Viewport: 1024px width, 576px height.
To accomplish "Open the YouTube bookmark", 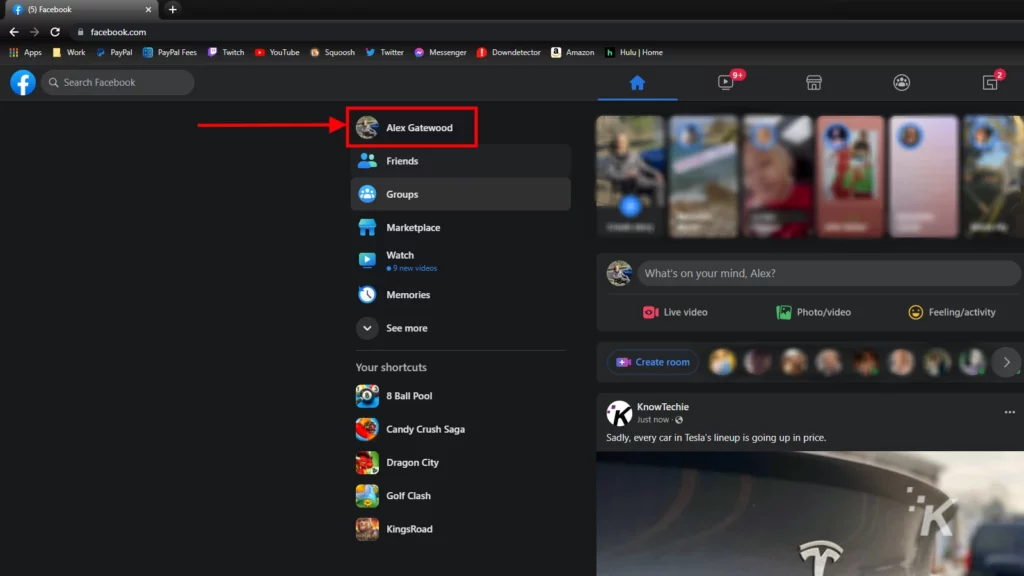I will click(x=277, y=52).
